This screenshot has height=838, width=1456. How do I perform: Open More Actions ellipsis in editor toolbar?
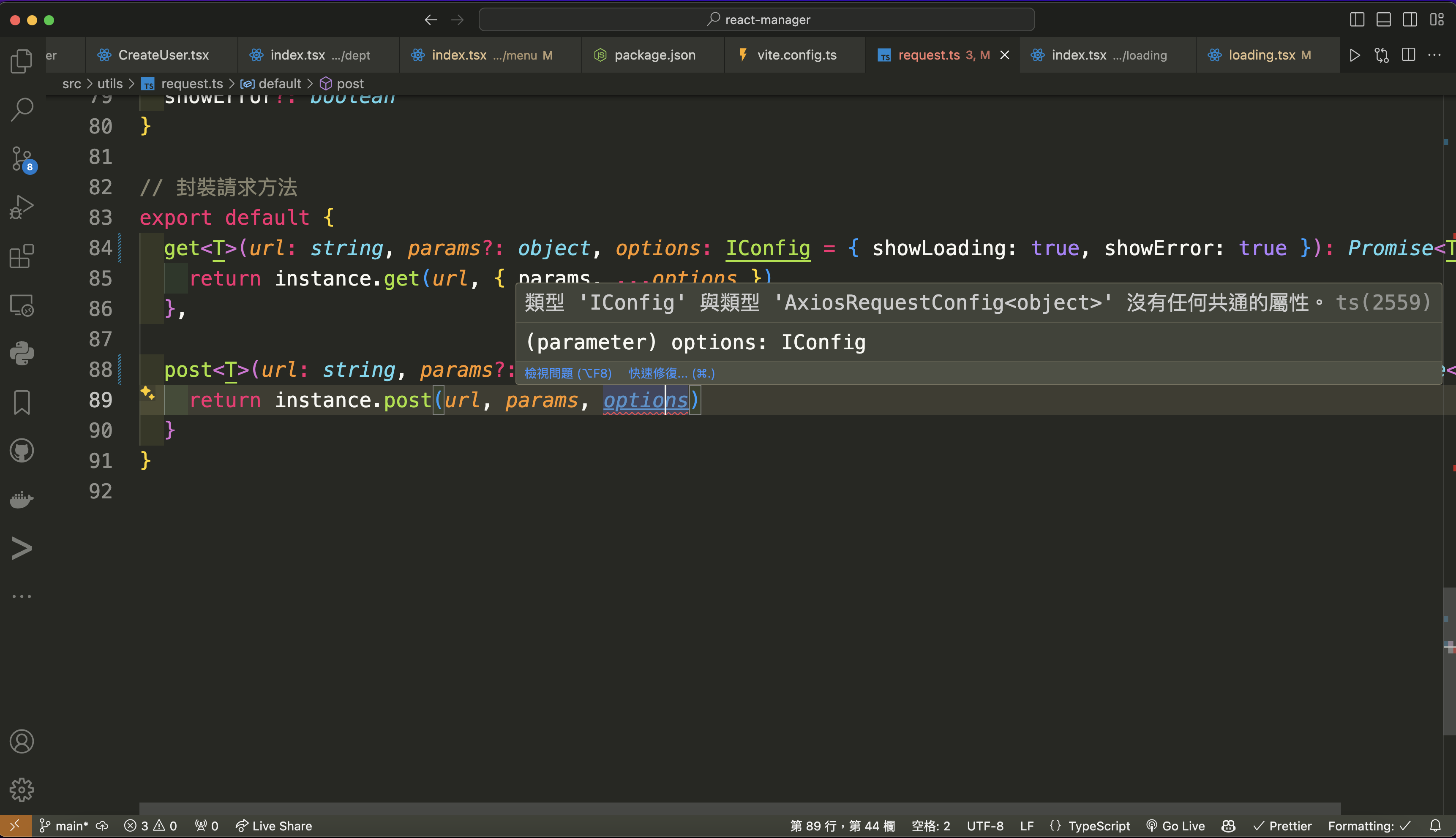[x=1435, y=55]
